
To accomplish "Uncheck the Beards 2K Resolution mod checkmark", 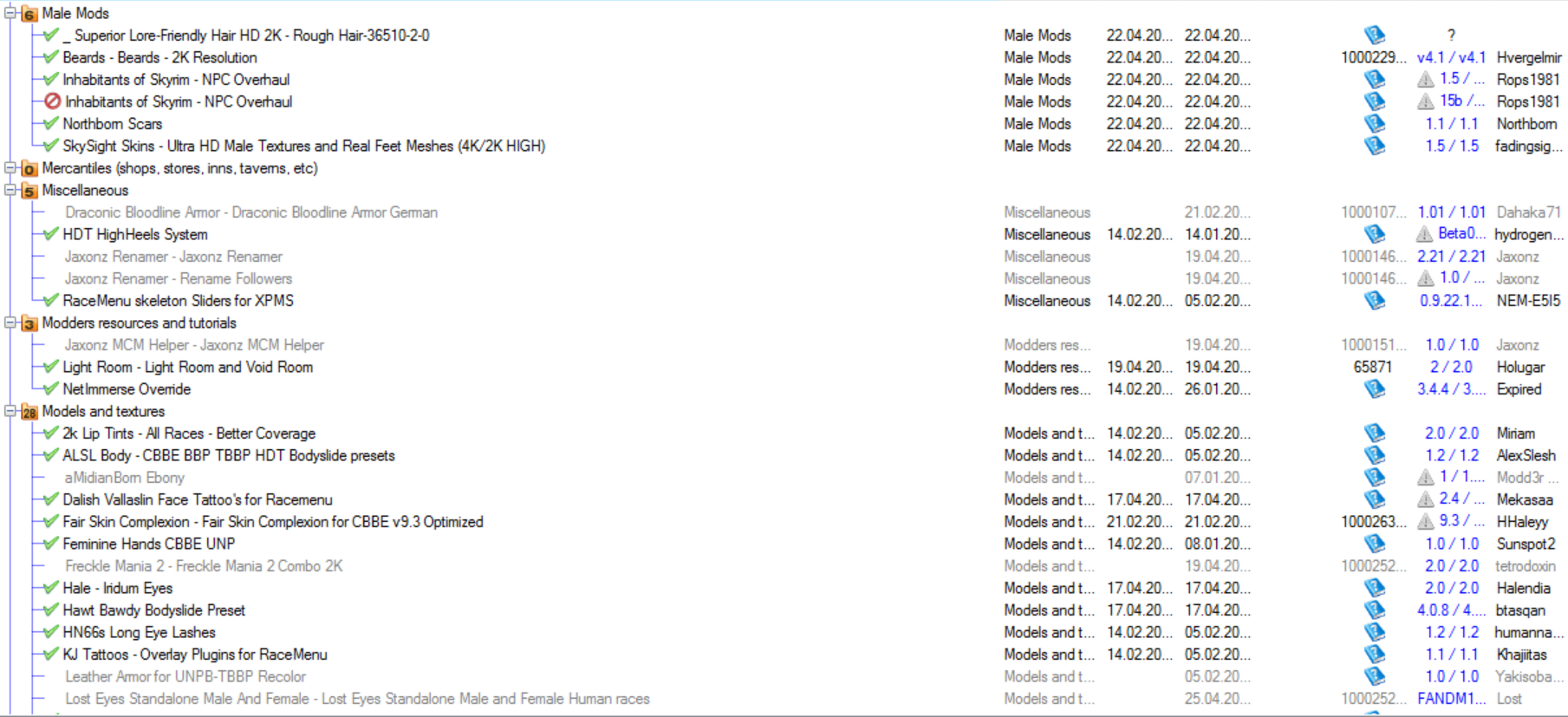I will pyautogui.click(x=51, y=57).
